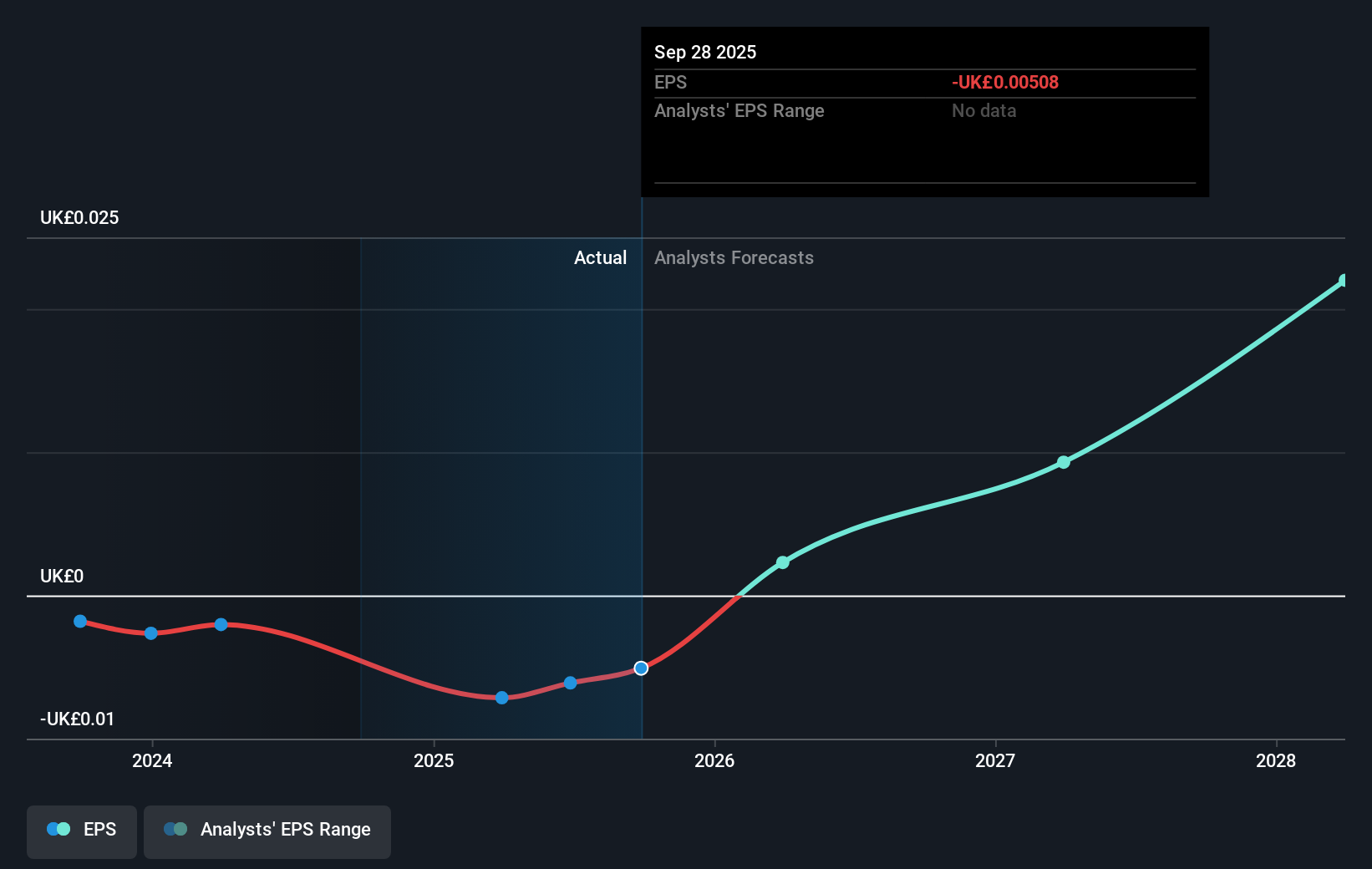This screenshot has height=869, width=1372.
Task: Select the 2027 forecast data point
Action: click(x=1063, y=462)
